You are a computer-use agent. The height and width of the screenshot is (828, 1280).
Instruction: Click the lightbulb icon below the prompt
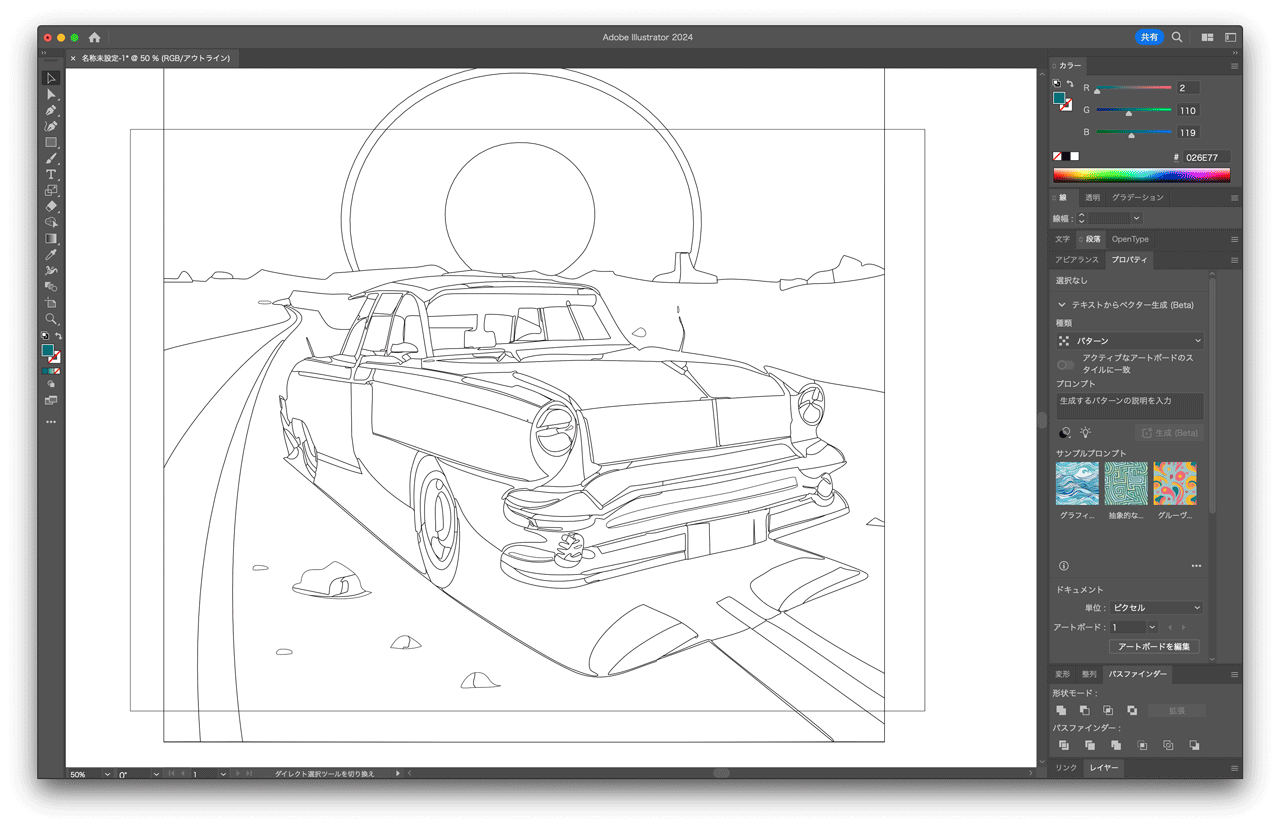1085,433
